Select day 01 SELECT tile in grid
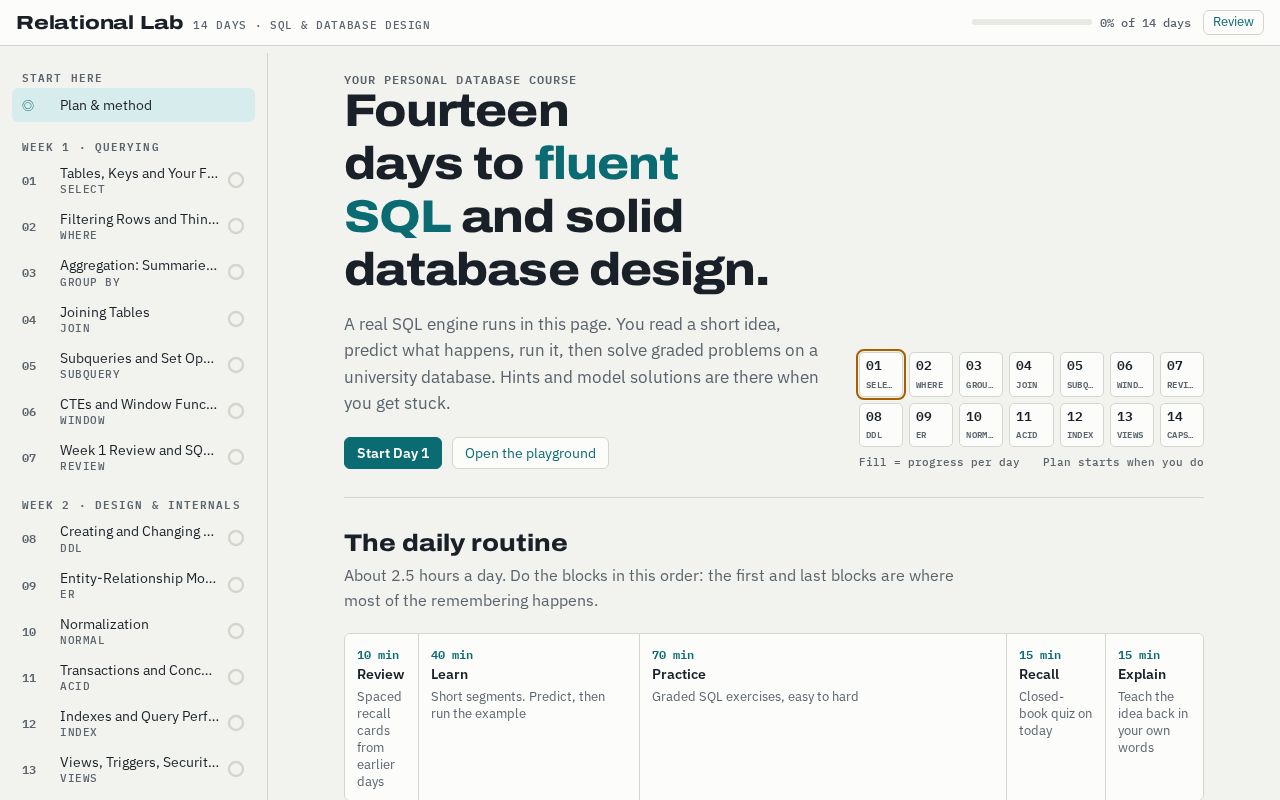Image resolution: width=1280 pixels, height=800 pixels. [x=881, y=374]
